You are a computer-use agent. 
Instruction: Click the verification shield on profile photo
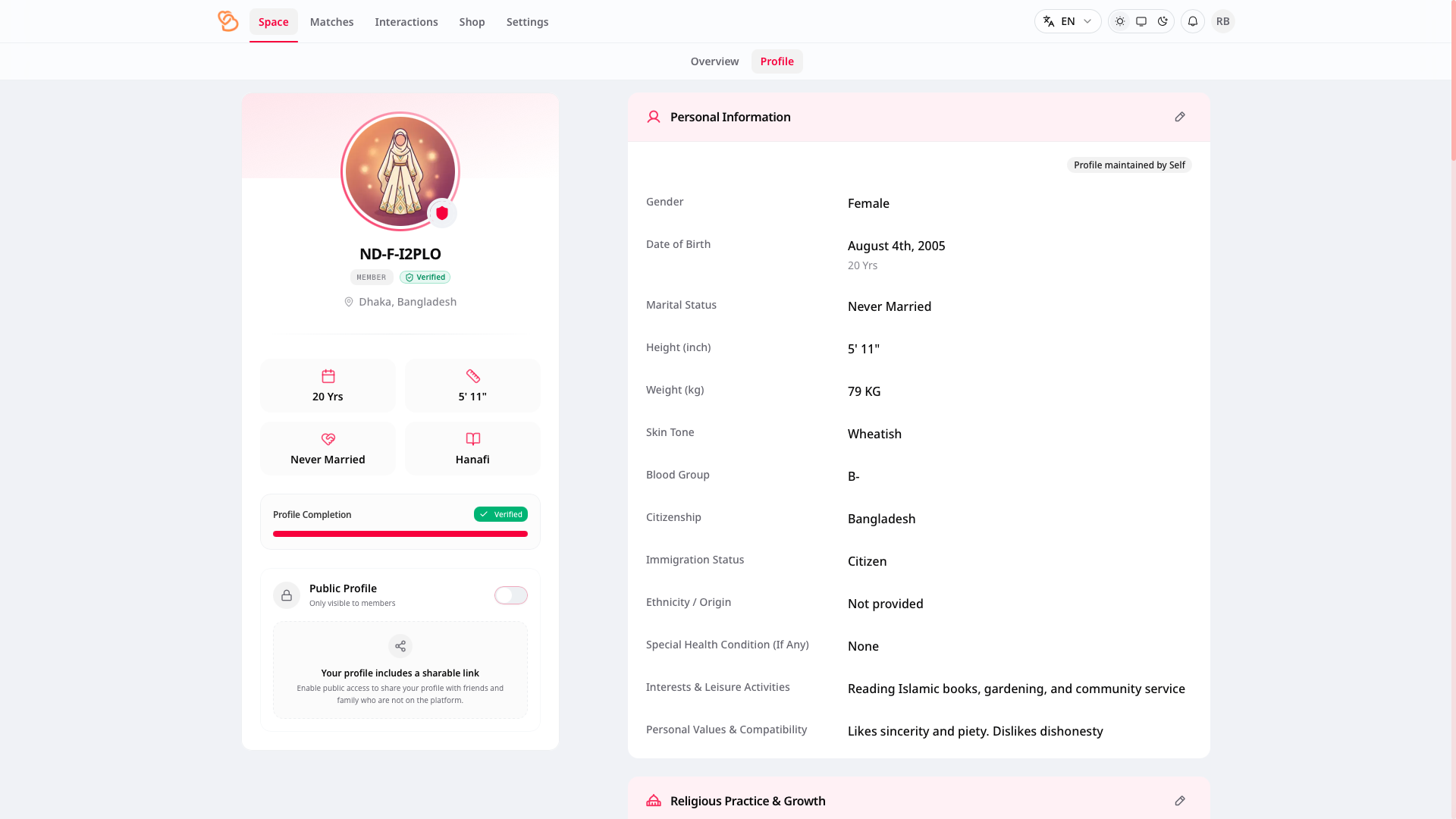pos(442,213)
